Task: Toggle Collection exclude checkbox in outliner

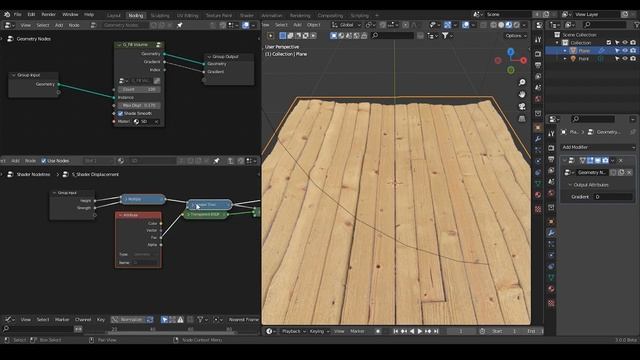Action: 609,42
